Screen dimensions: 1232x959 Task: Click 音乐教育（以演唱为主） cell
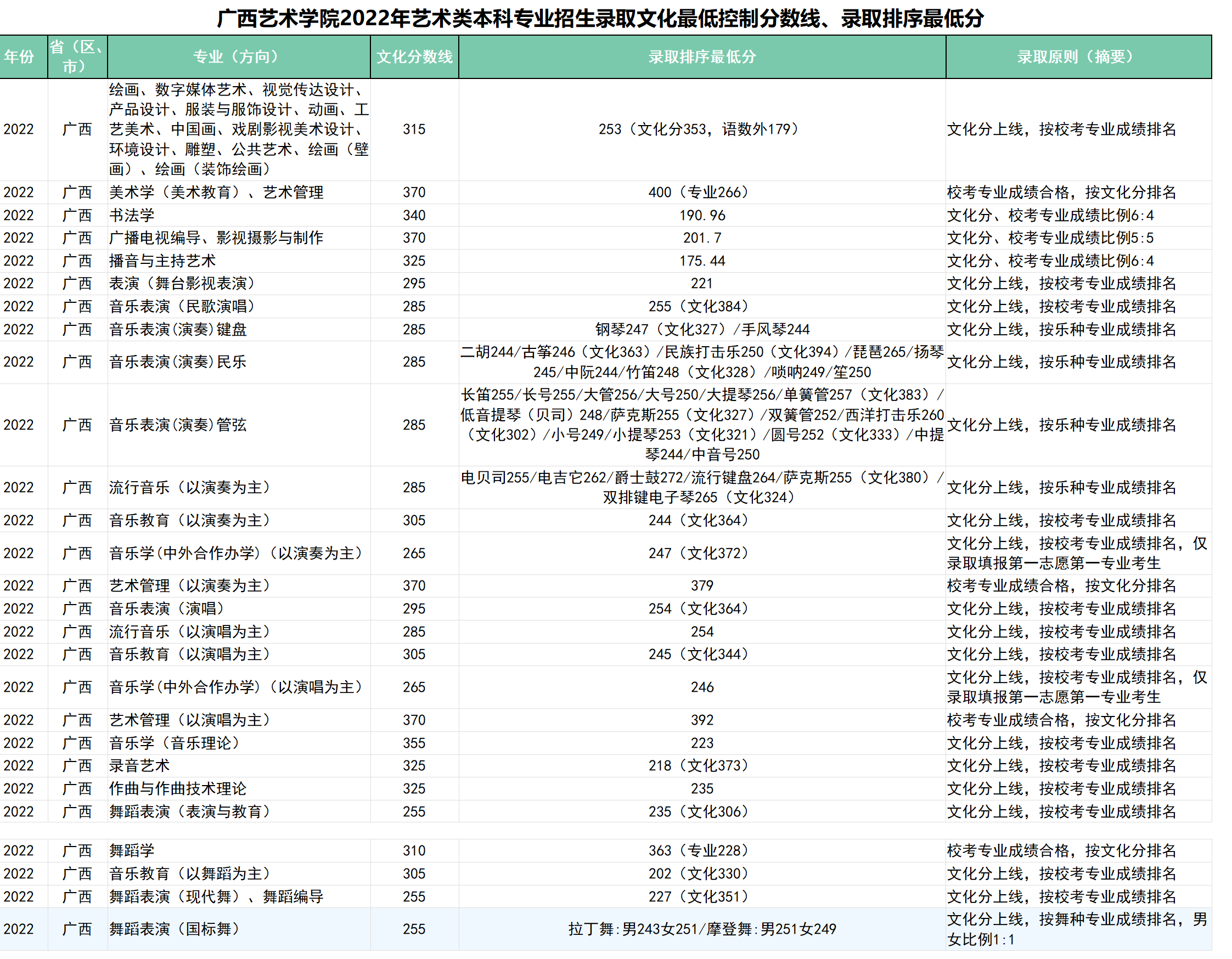coord(239,655)
